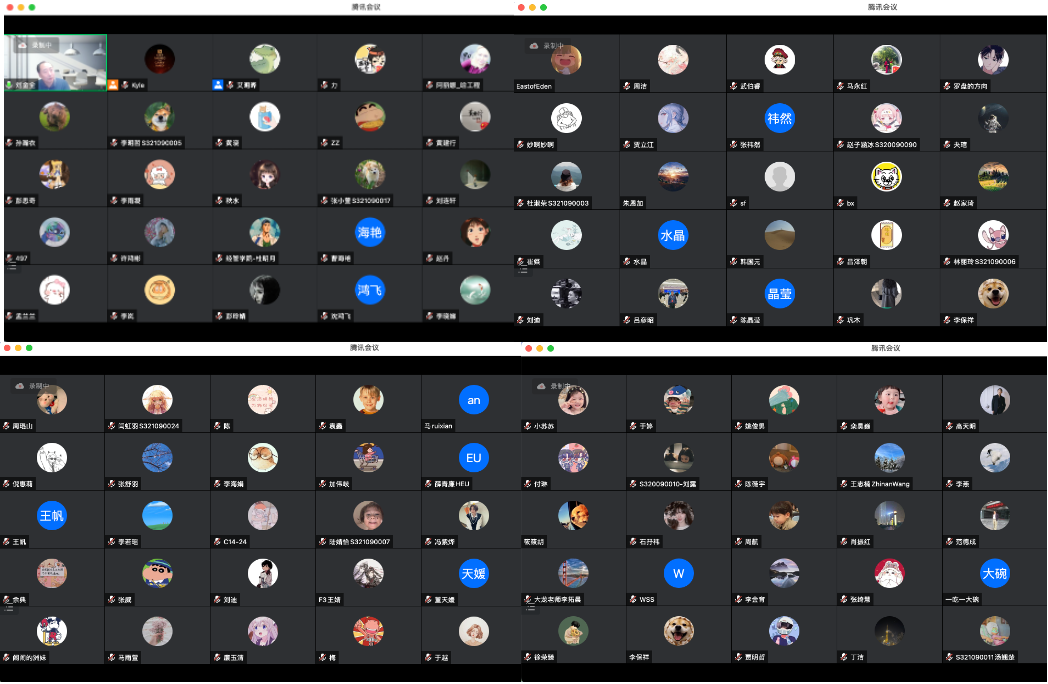This screenshot has height=684, width=1048.
Task: Click the blue person badge in top-left window
Action: pyautogui.click(x=218, y=85)
